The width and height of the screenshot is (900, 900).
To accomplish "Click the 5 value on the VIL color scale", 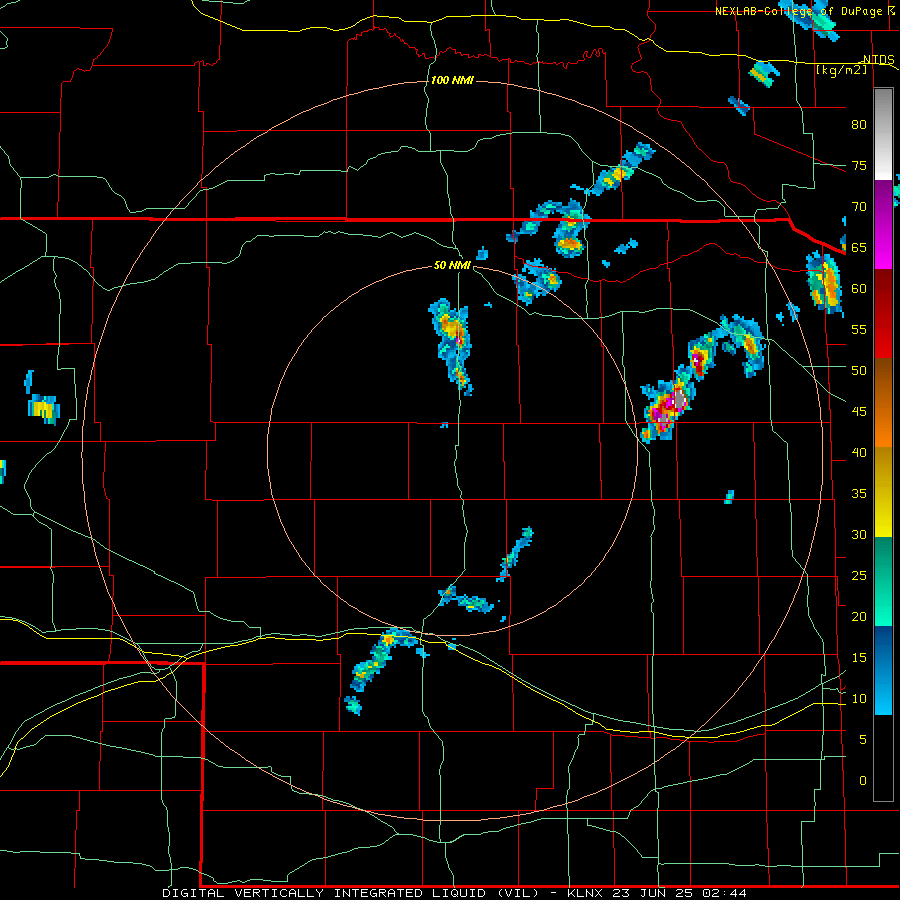I will [863, 740].
